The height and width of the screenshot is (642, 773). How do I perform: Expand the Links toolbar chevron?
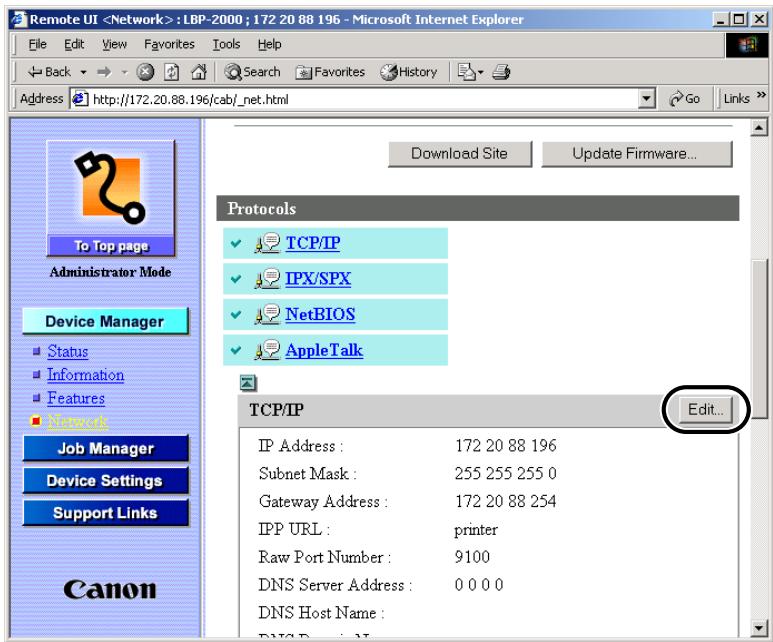761,95
